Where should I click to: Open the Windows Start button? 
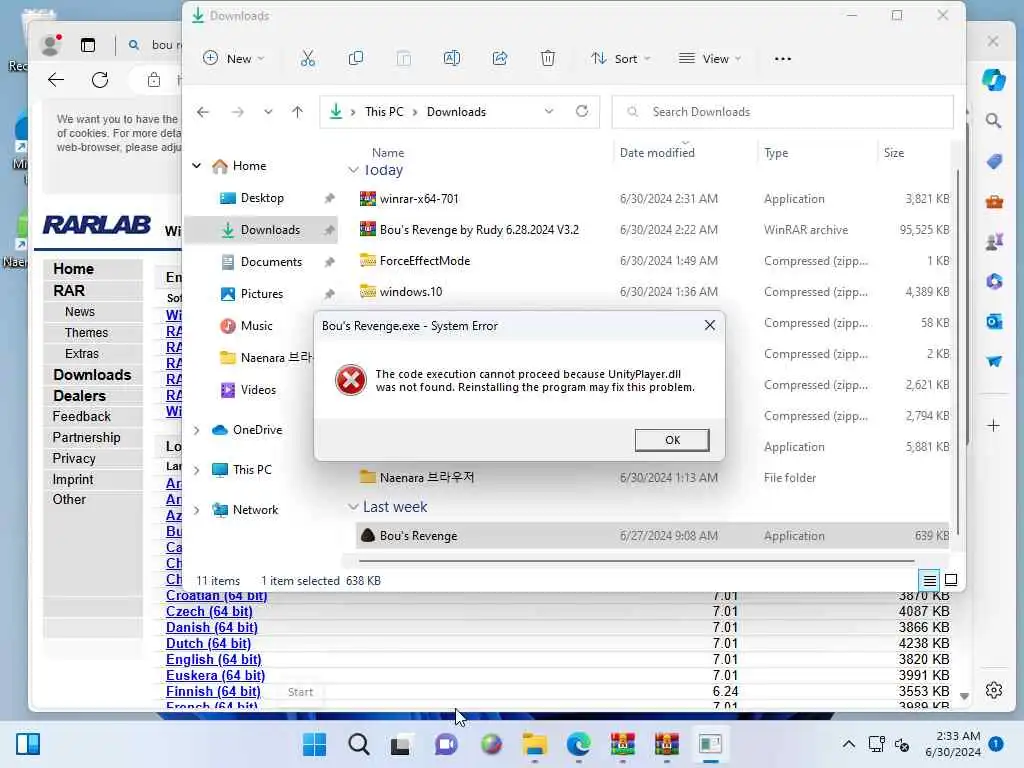pos(314,744)
